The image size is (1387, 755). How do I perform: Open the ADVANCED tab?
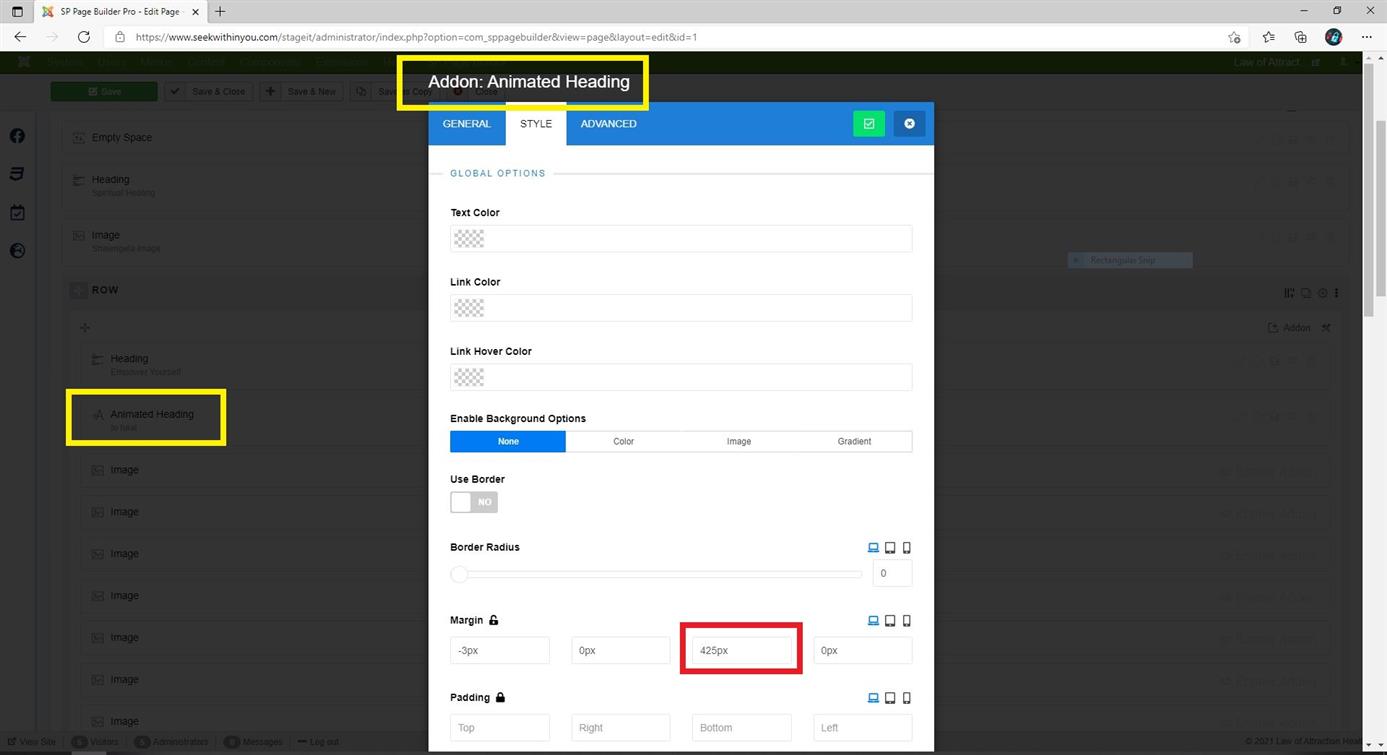tap(608, 124)
